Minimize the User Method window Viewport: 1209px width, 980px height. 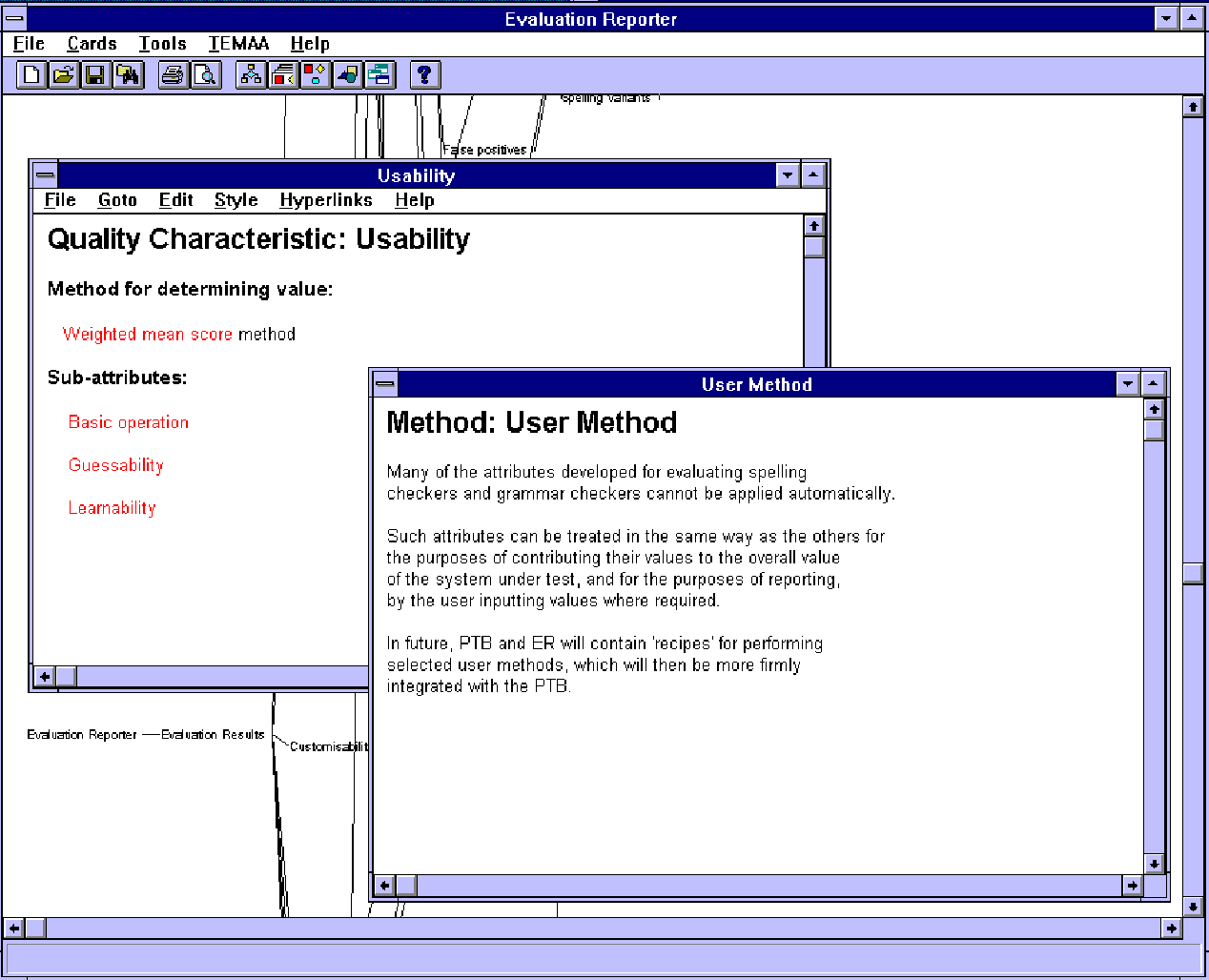pos(1128,384)
